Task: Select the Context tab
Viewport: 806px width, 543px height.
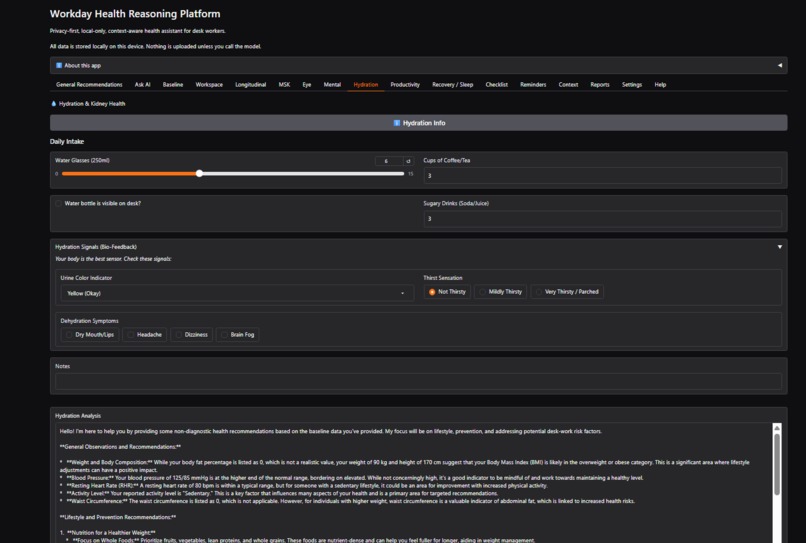Action: (568, 84)
